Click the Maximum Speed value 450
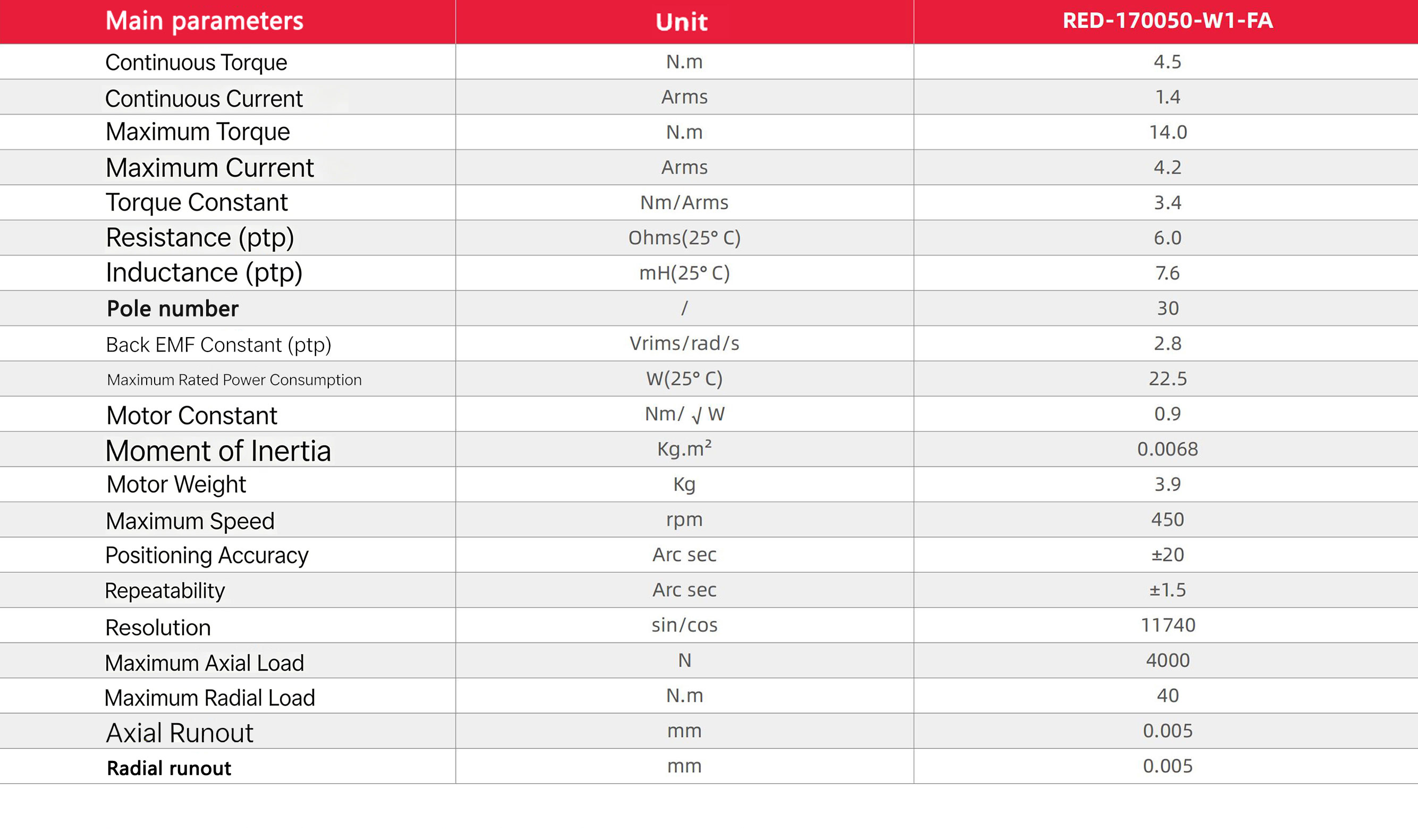 pos(1167,520)
